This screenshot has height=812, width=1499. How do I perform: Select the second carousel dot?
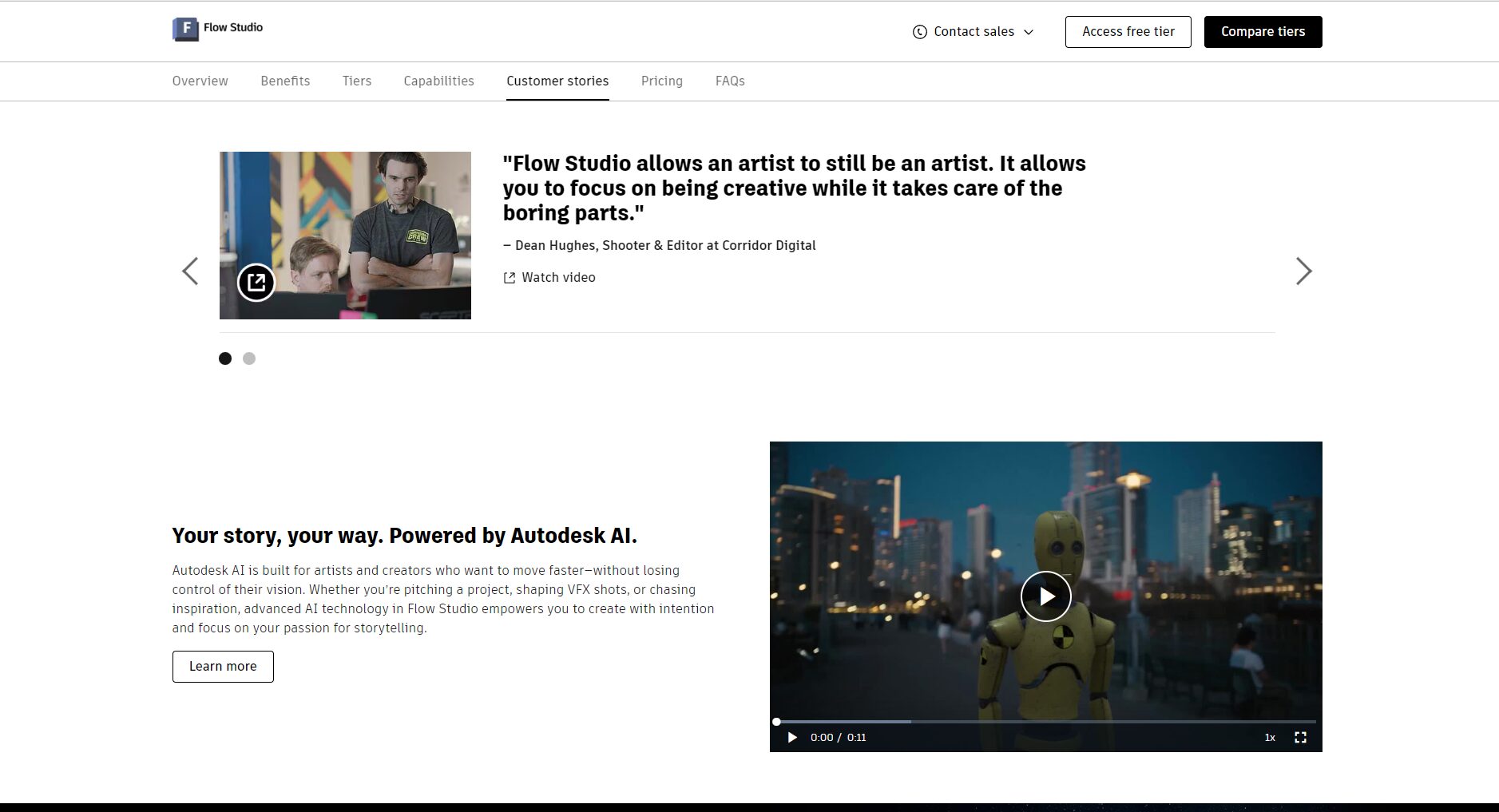tap(249, 358)
